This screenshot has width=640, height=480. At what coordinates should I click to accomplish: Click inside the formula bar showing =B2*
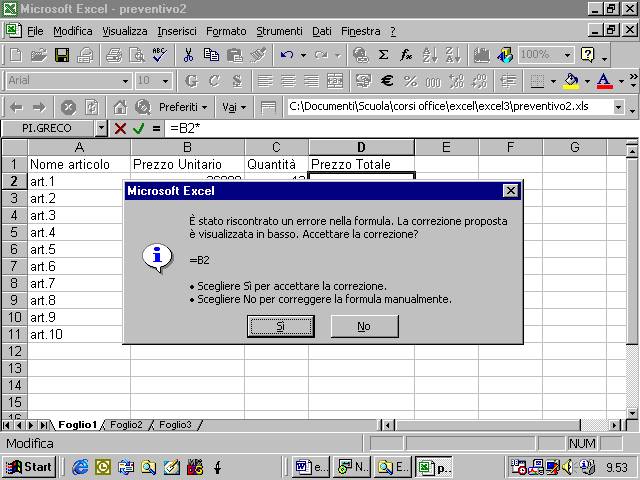(x=402, y=129)
